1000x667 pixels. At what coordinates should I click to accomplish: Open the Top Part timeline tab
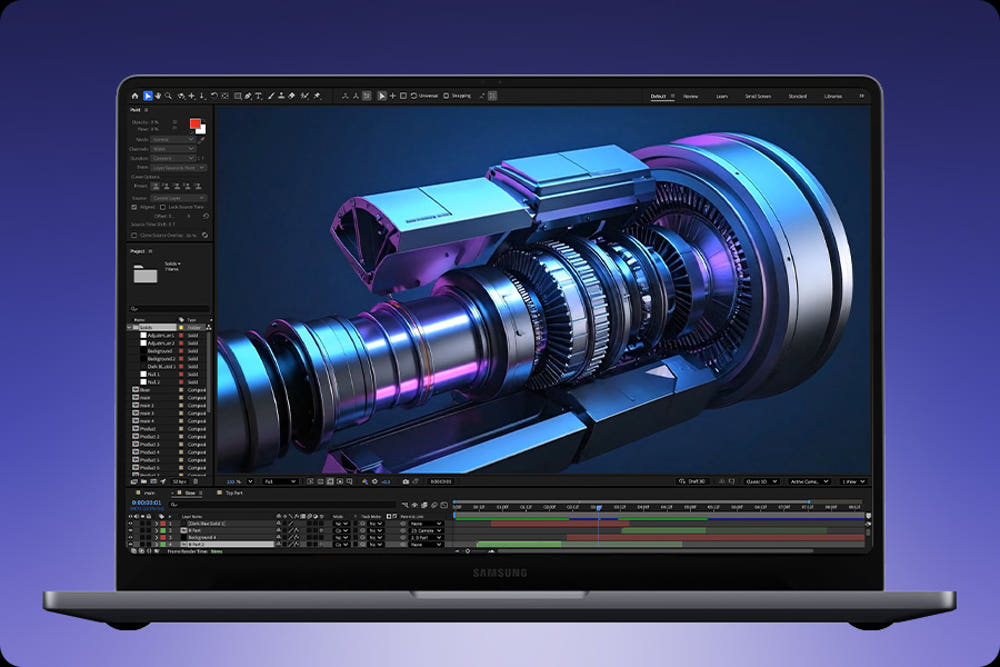coord(233,493)
